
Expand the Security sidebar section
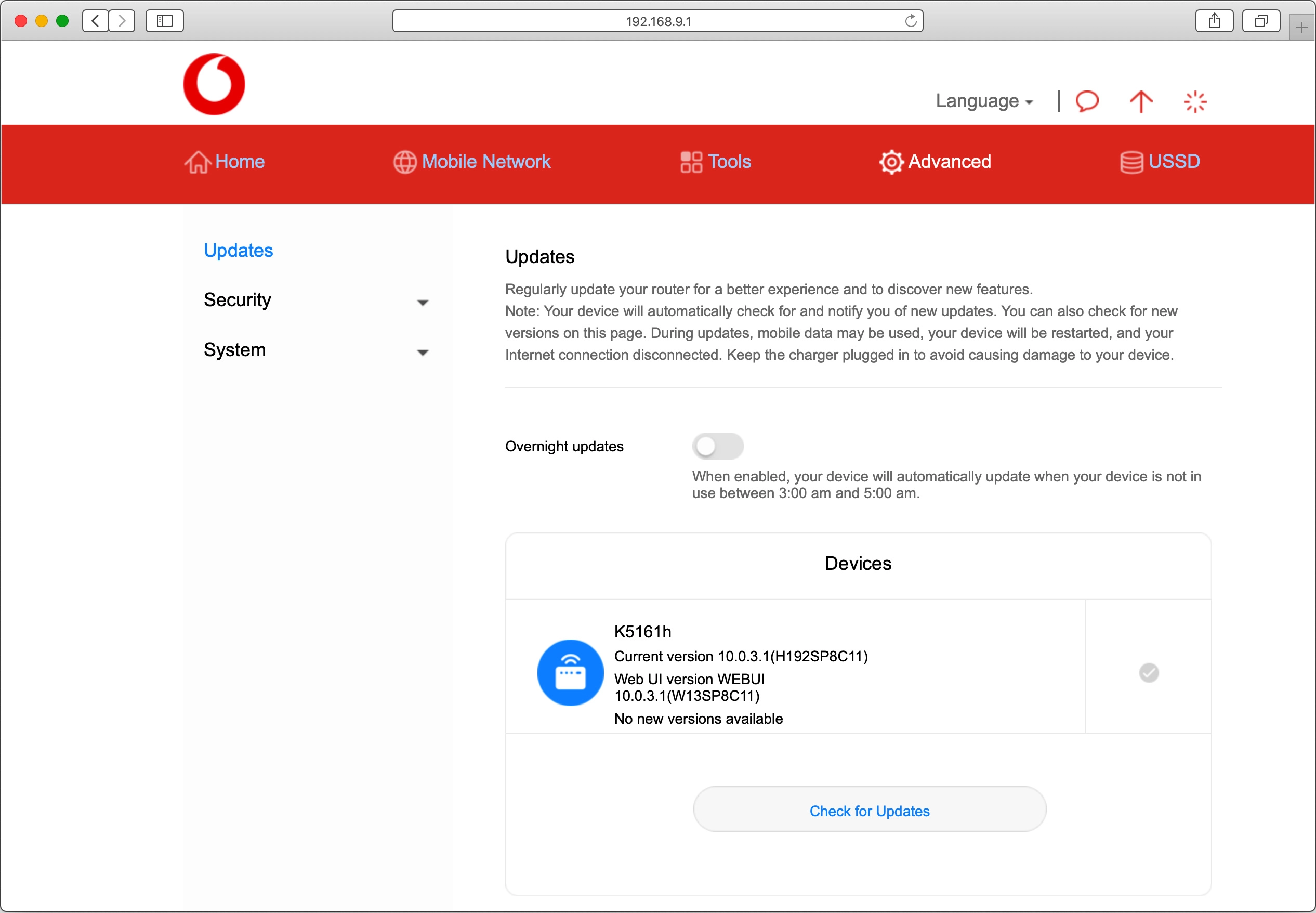click(x=315, y=301)
